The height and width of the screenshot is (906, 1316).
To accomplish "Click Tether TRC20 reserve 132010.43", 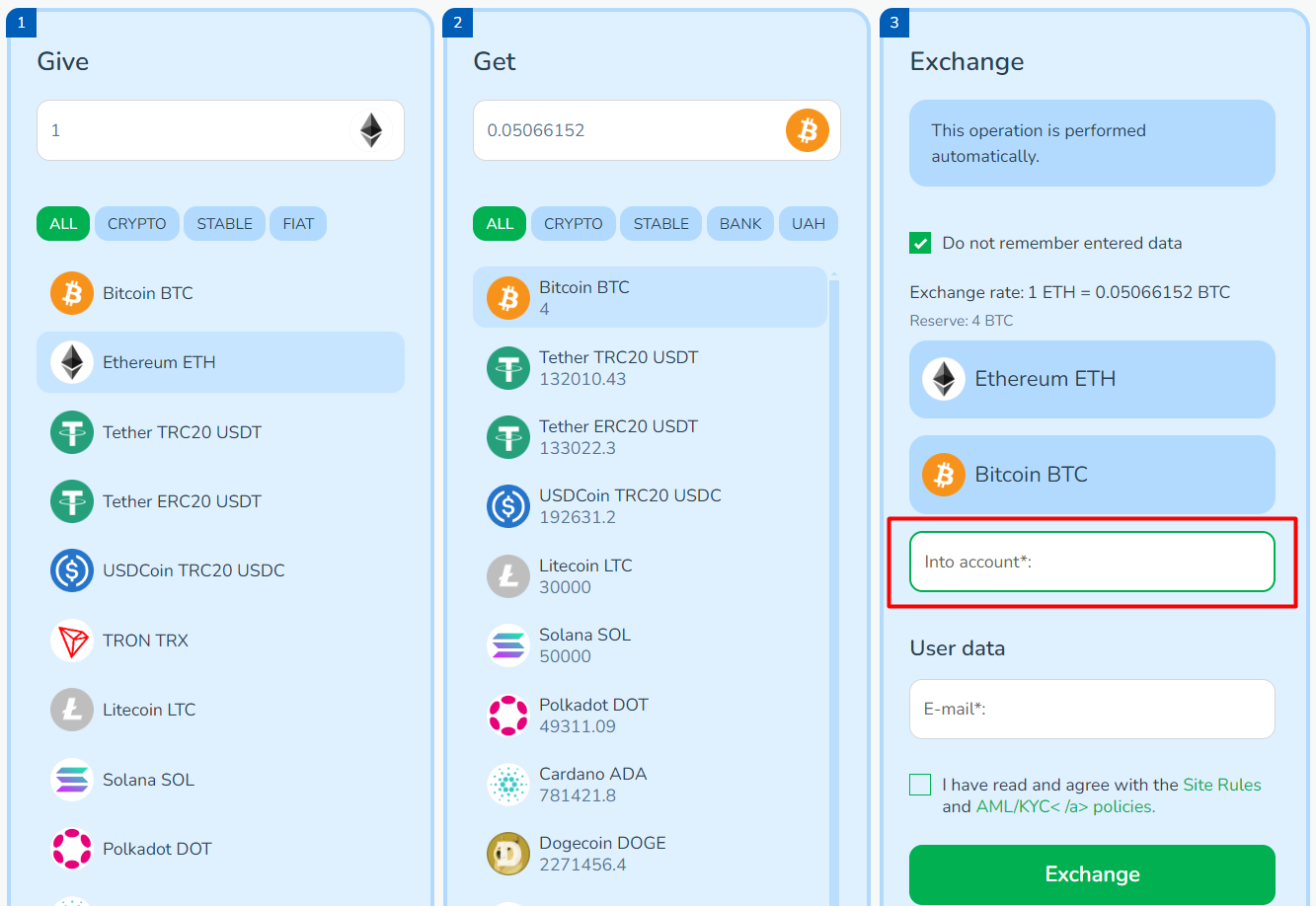I will pyautogui.click(x=582, y=379).
